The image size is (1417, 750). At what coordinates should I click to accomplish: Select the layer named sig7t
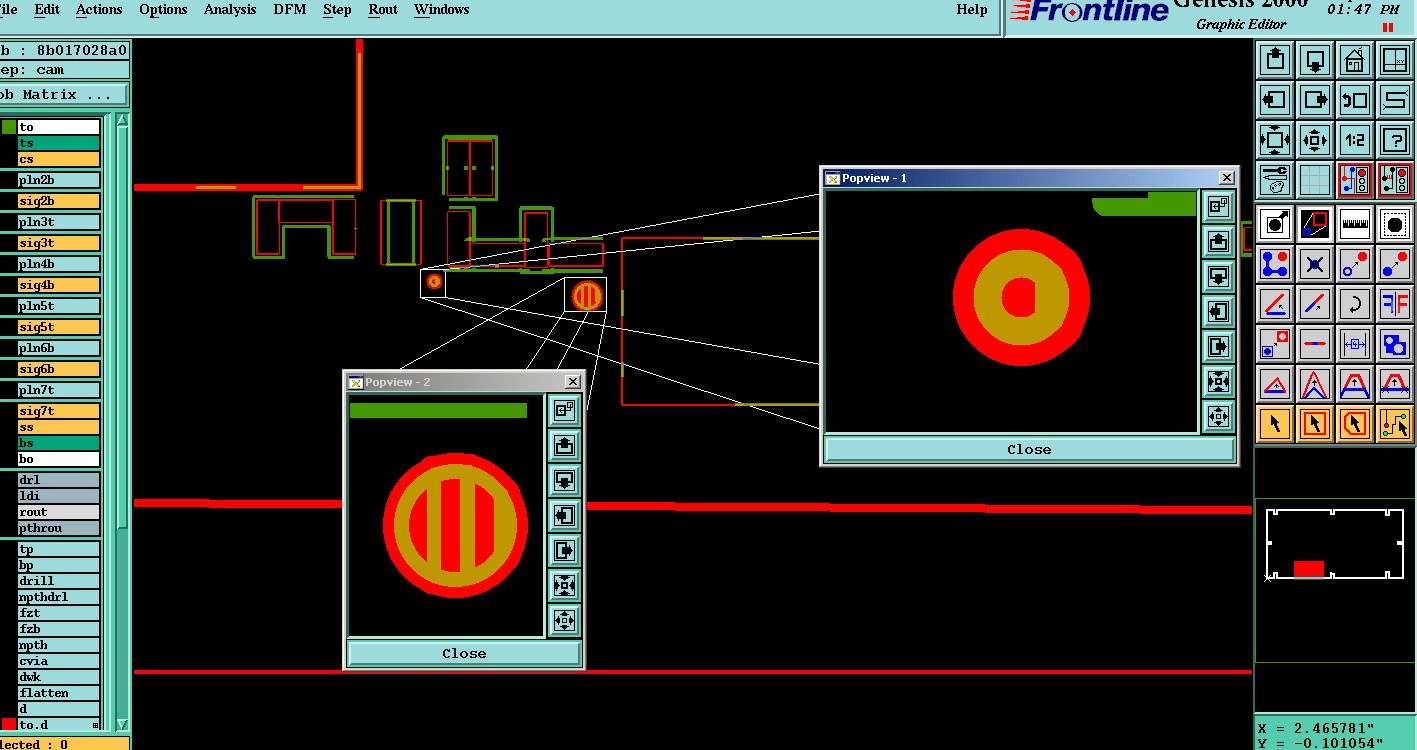point(59,411)
